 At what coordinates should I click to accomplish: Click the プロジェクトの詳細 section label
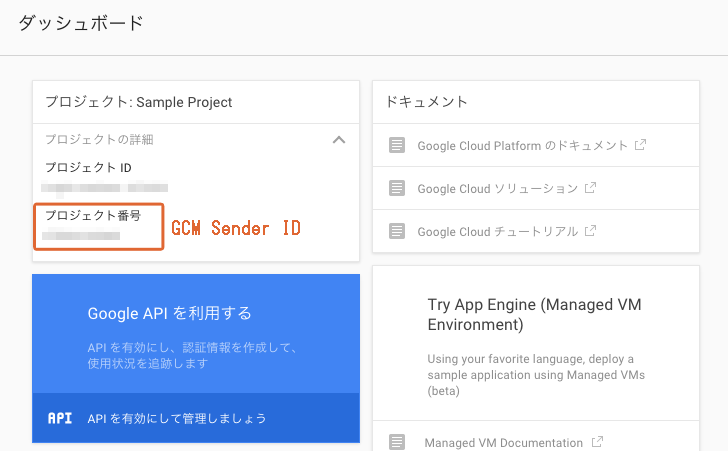click(x=99, y=139)
